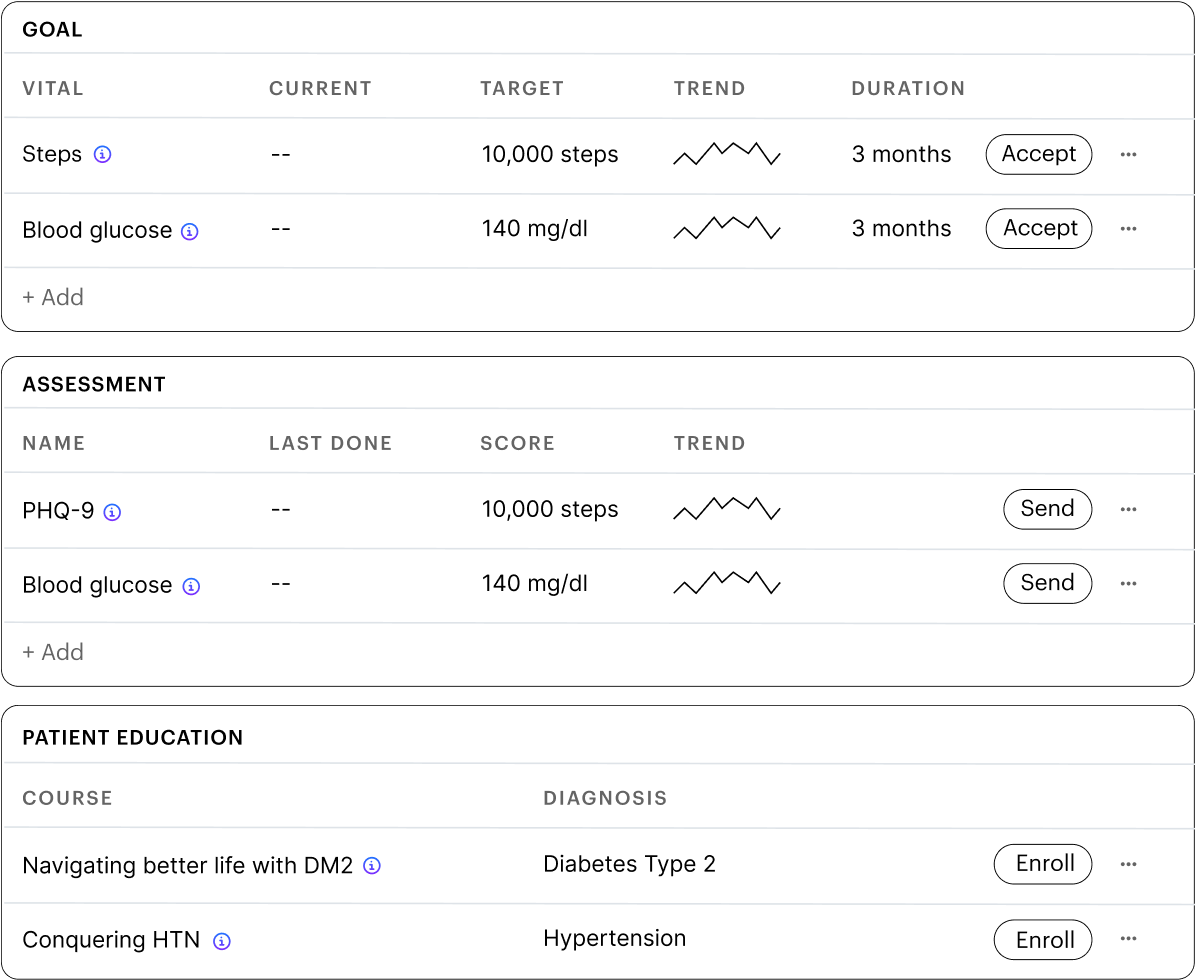1195x980 pixels.
Task: Open info icon next to PHQ-9
Action: click(112, 512)
